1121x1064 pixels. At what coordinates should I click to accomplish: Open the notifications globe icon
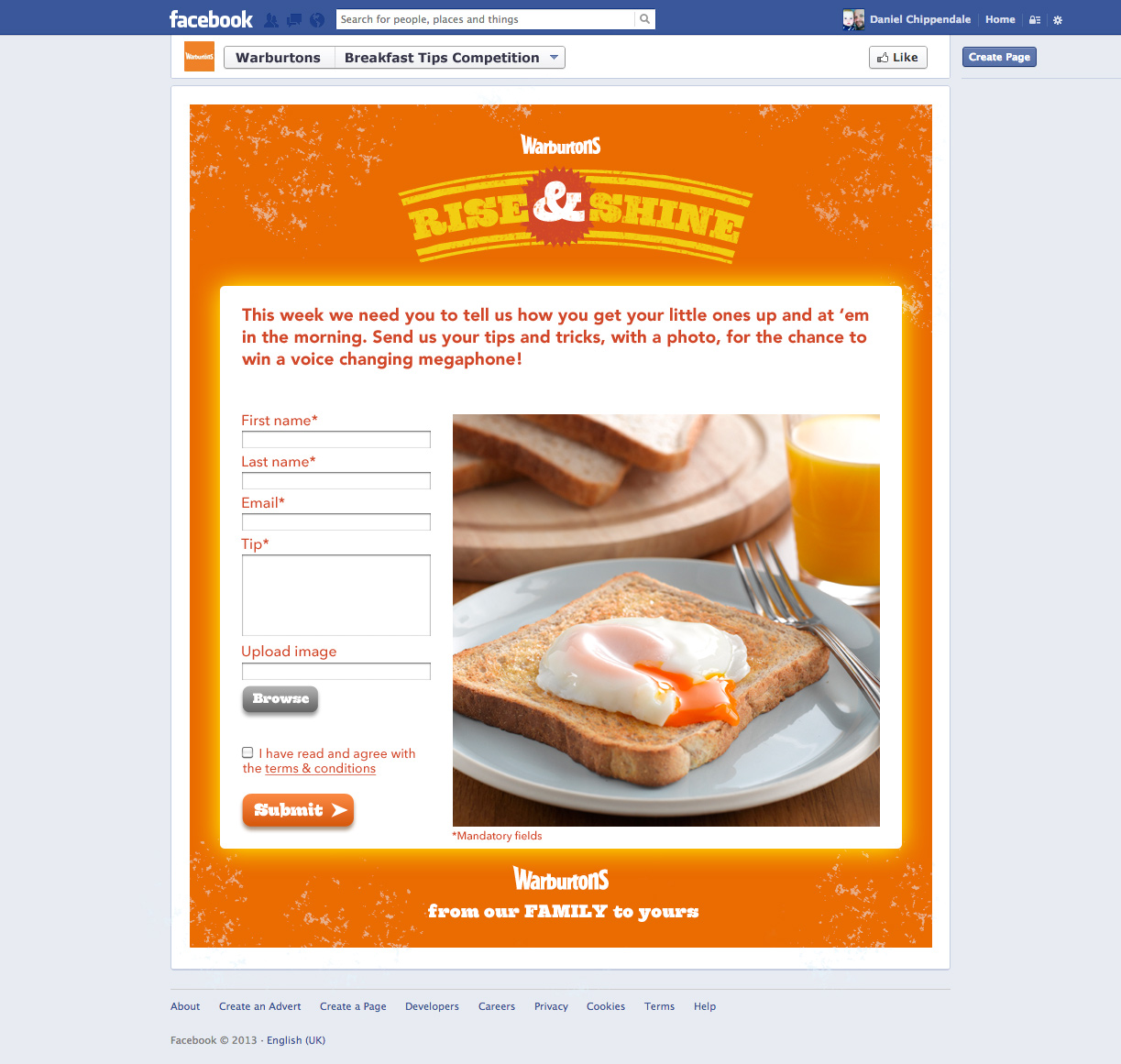tap(317, 19)
